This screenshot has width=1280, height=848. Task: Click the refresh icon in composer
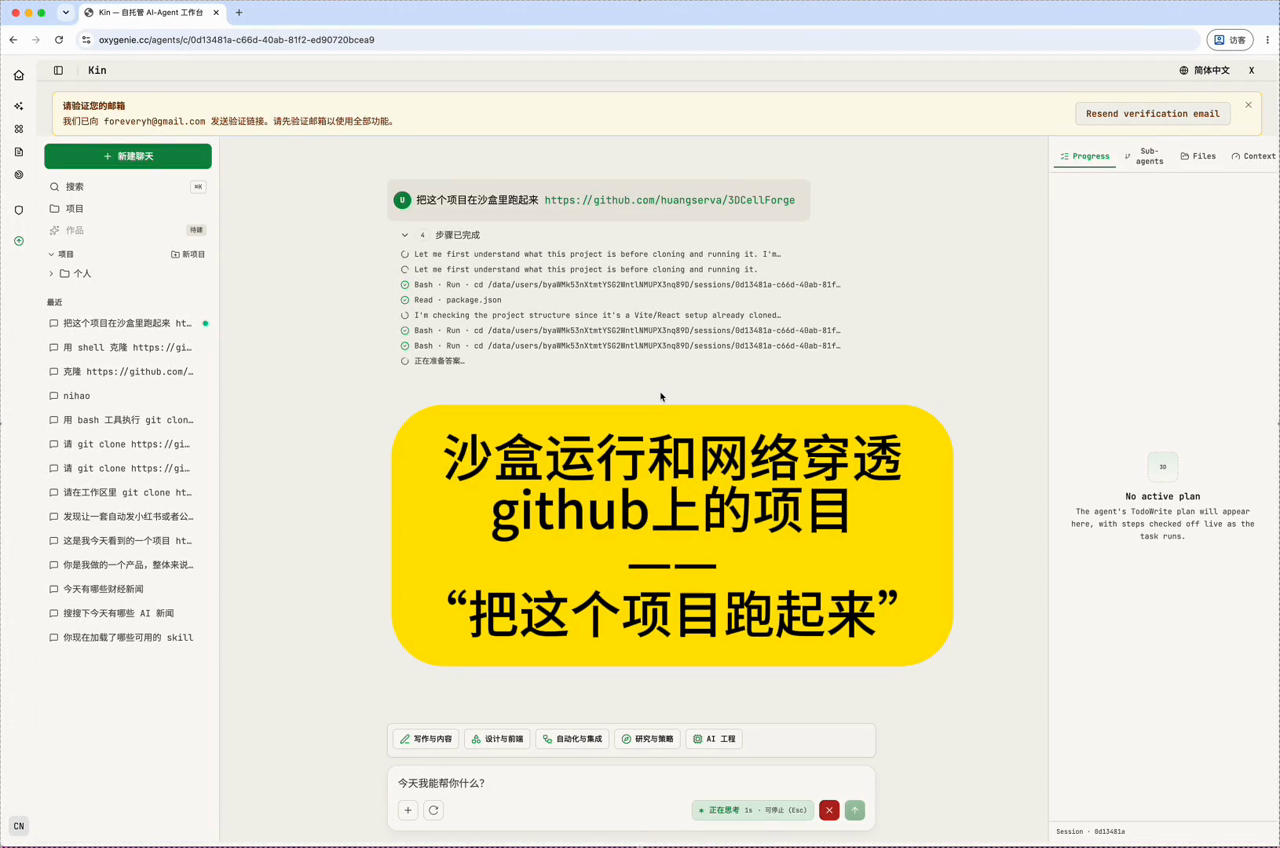[434, 810]
